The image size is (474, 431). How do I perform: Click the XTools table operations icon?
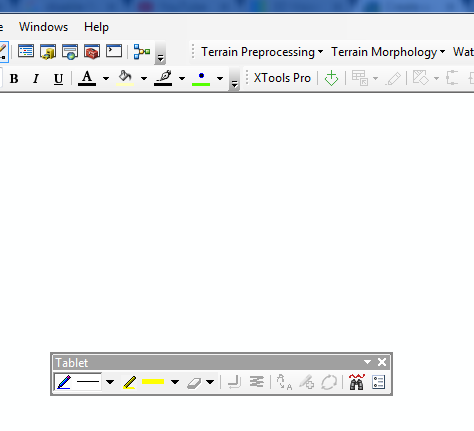point(360,78)
